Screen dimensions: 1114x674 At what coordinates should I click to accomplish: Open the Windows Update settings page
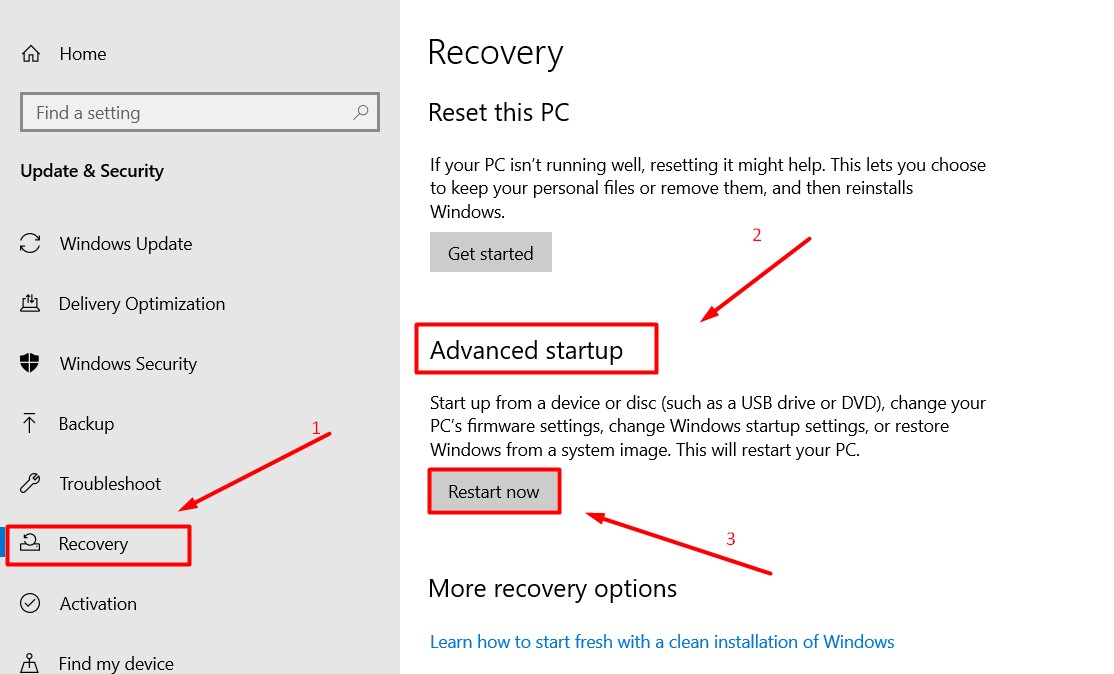(x=126, y=244)
